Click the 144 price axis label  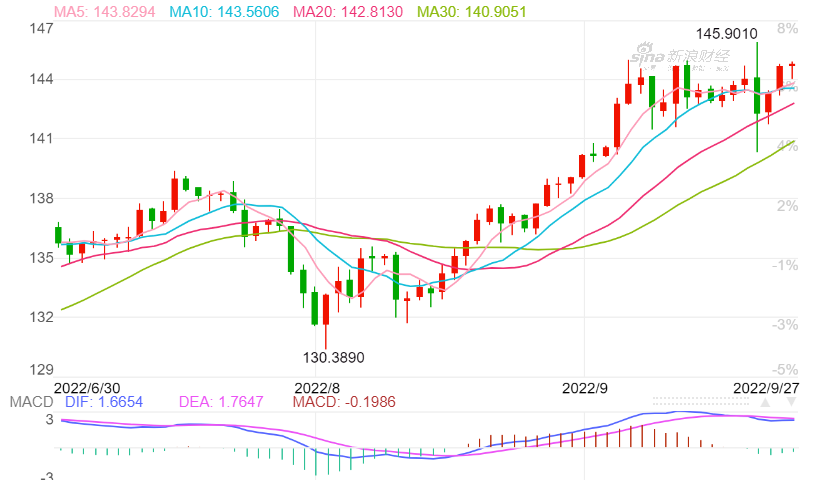(x=42, y=79)
